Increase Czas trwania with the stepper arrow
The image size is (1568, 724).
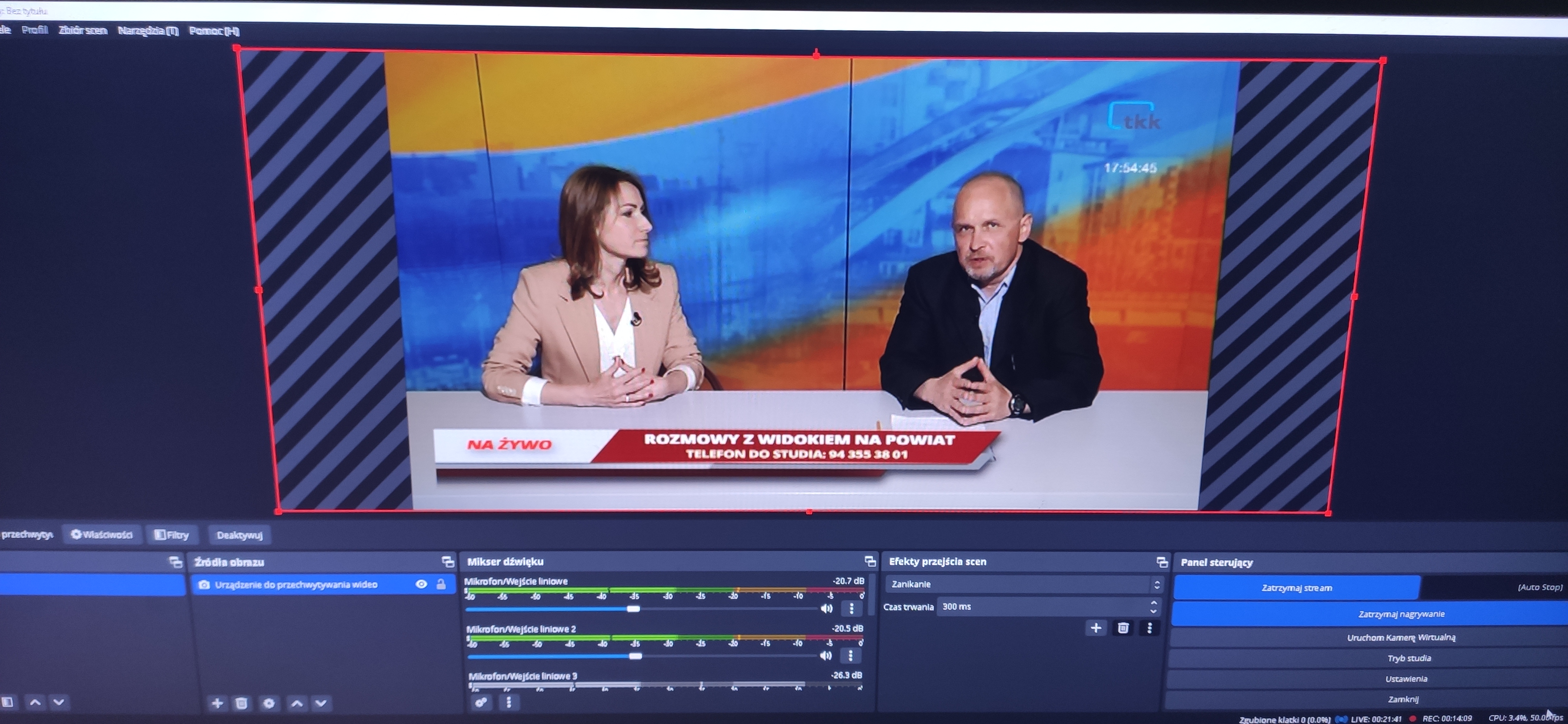(1154, 603)
